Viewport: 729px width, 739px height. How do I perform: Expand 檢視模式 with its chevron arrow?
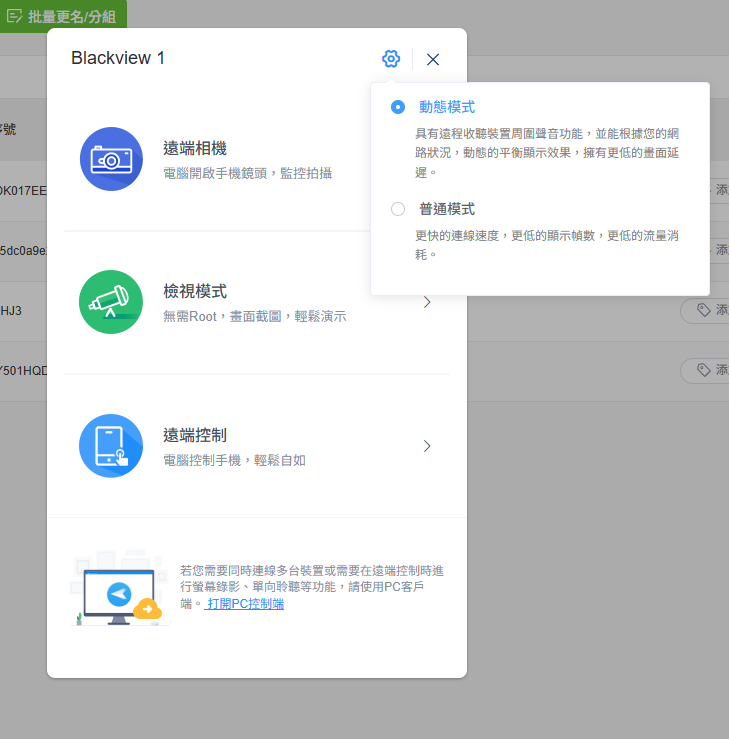pyautogui.click(x=427, y=302)
